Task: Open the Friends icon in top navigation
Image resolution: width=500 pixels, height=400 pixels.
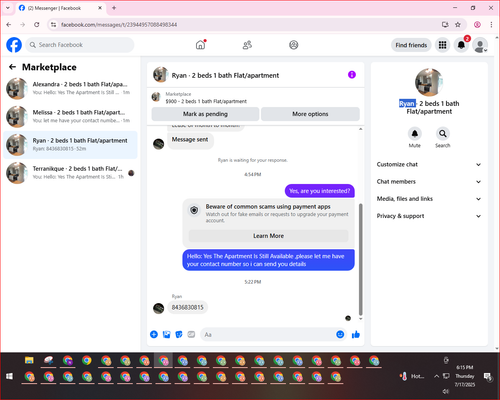Action: coord(247,45)
